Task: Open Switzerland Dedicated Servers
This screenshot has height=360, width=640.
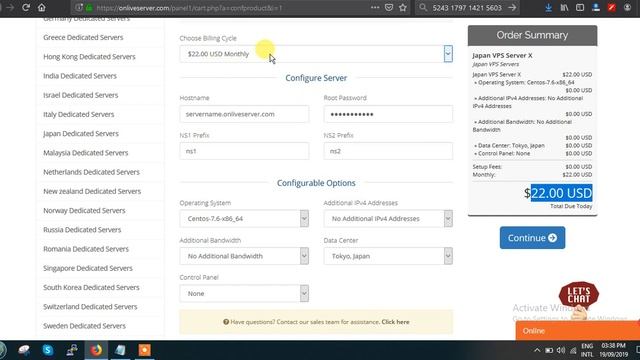Action: click(x=90, y=306)
